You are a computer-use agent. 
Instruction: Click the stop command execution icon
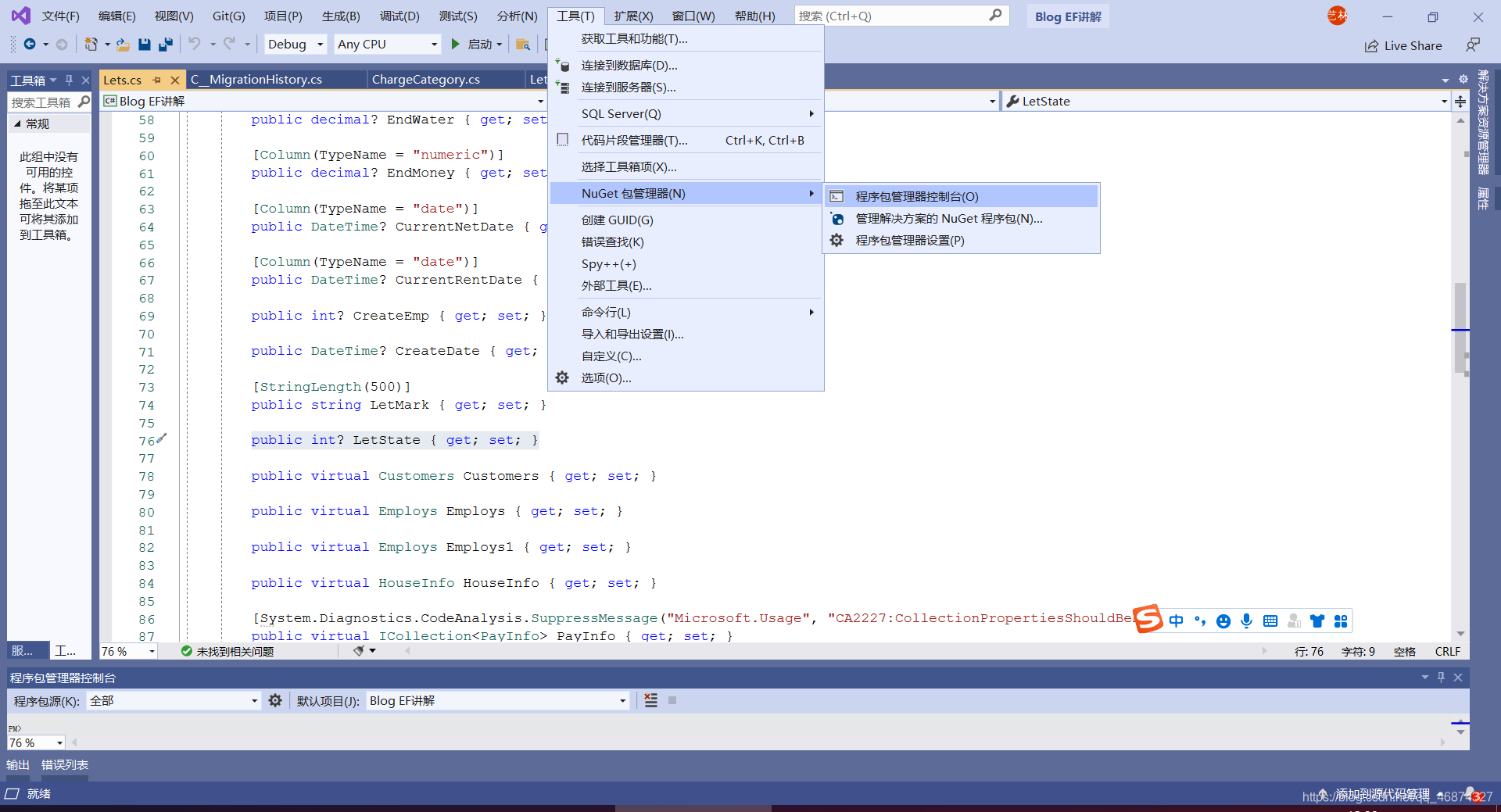pos(672,700)
